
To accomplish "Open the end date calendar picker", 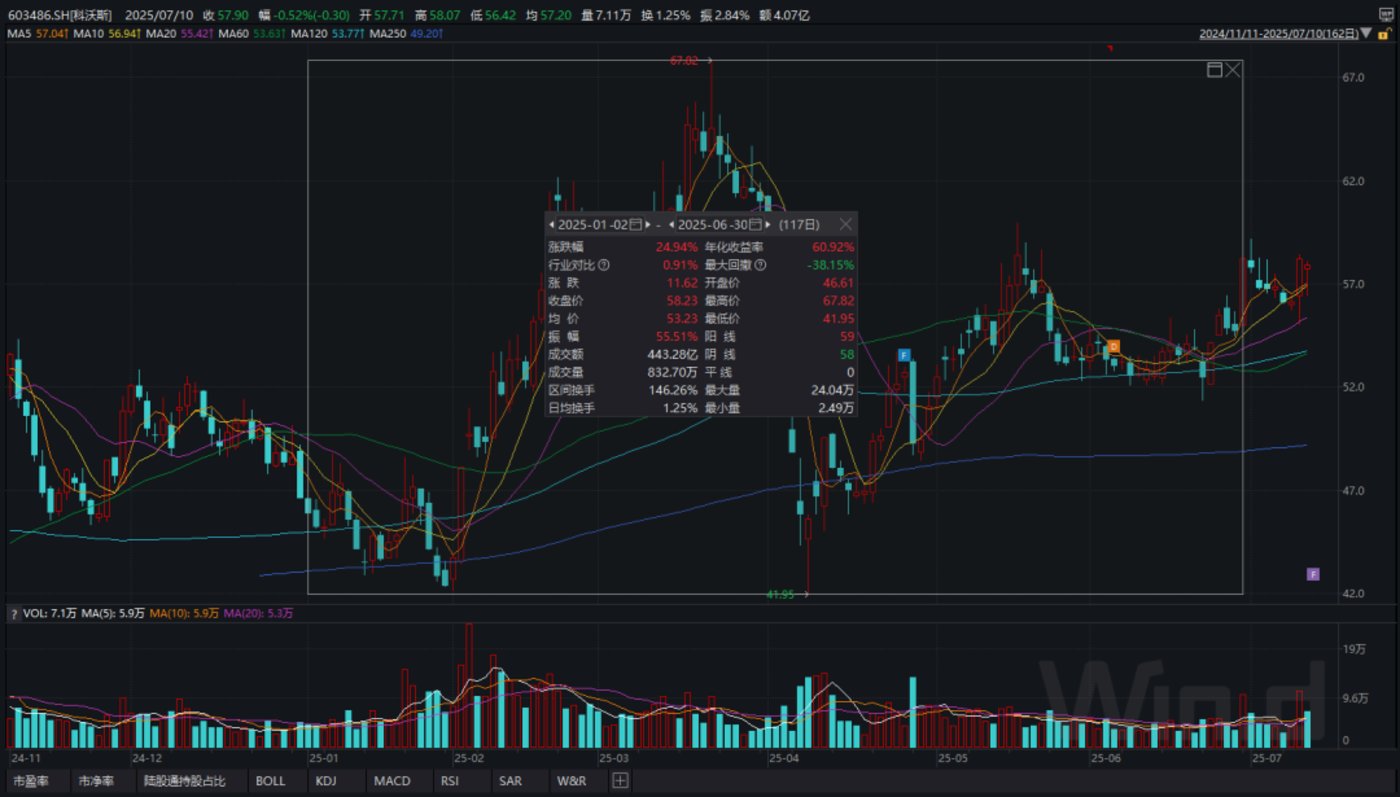I will pos(756,225).
